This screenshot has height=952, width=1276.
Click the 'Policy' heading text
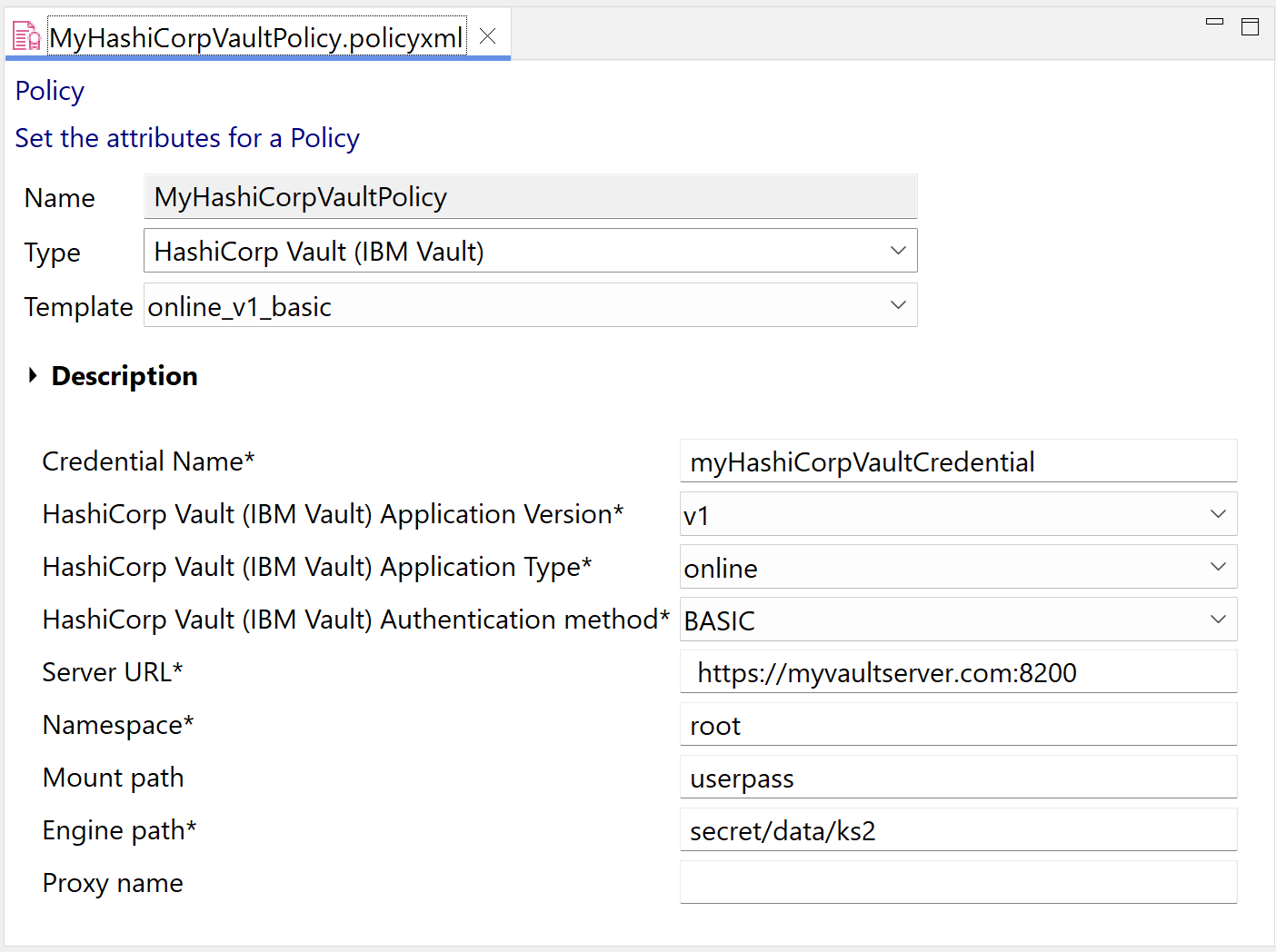[x=50, y=91]
